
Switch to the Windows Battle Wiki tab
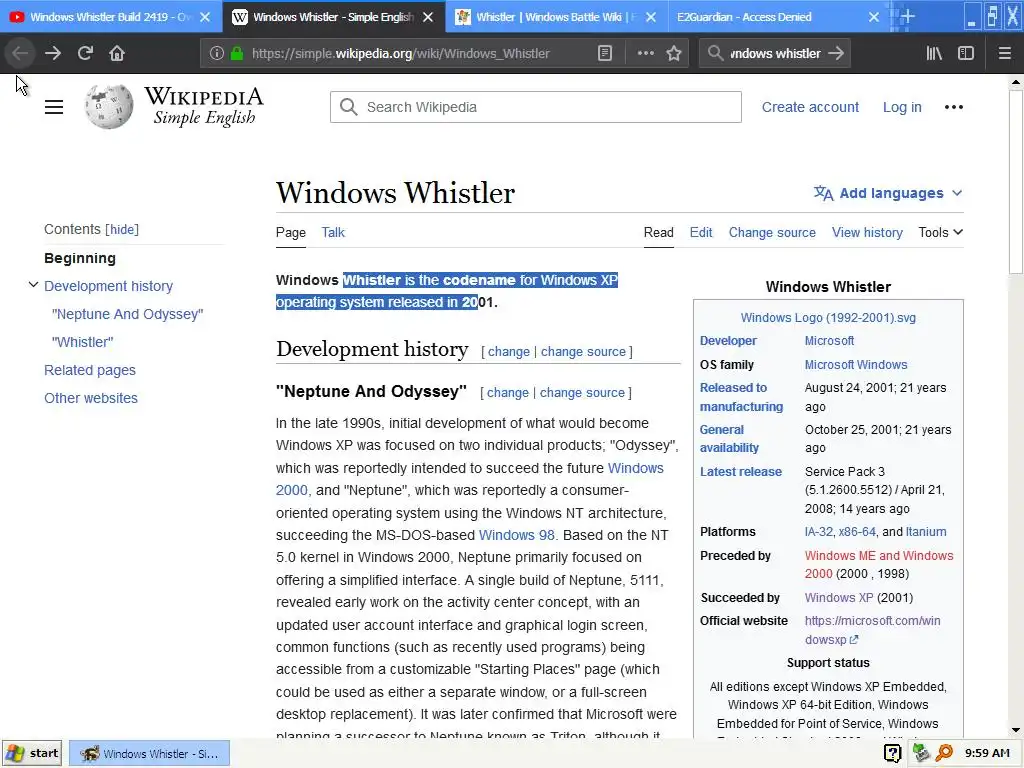click(x=556, y=17)
